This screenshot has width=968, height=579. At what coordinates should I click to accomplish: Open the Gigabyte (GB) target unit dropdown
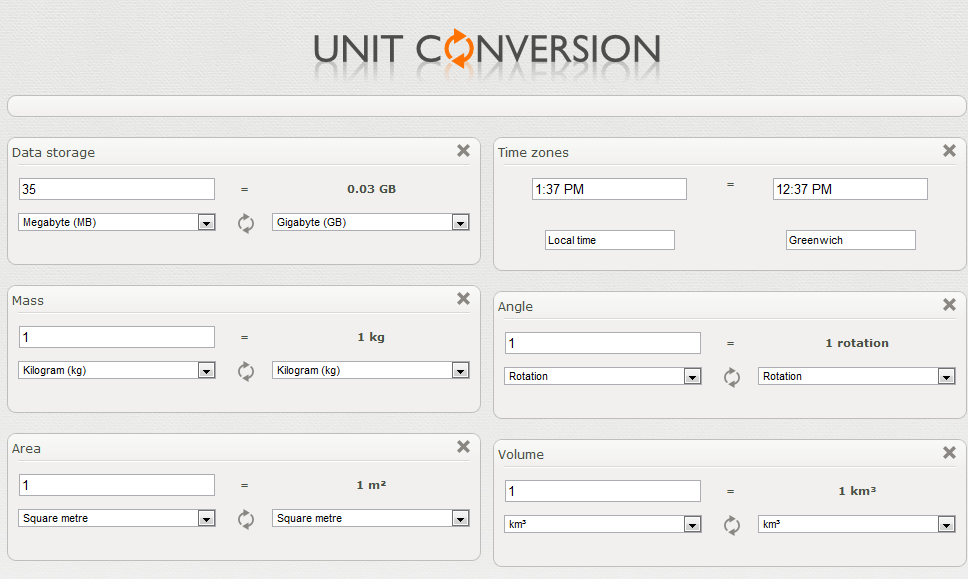[370, 222]
